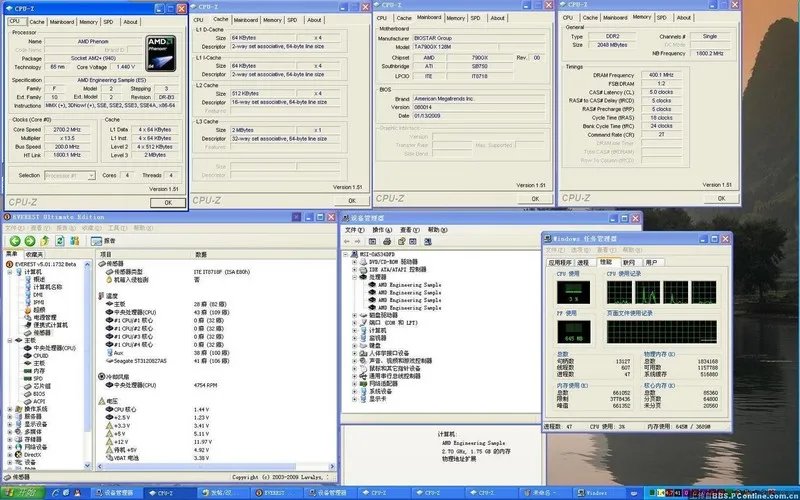The width and height of the screenshot is (800, 500).
Task: Click the 开始 Start button
Action: (23, 493)
